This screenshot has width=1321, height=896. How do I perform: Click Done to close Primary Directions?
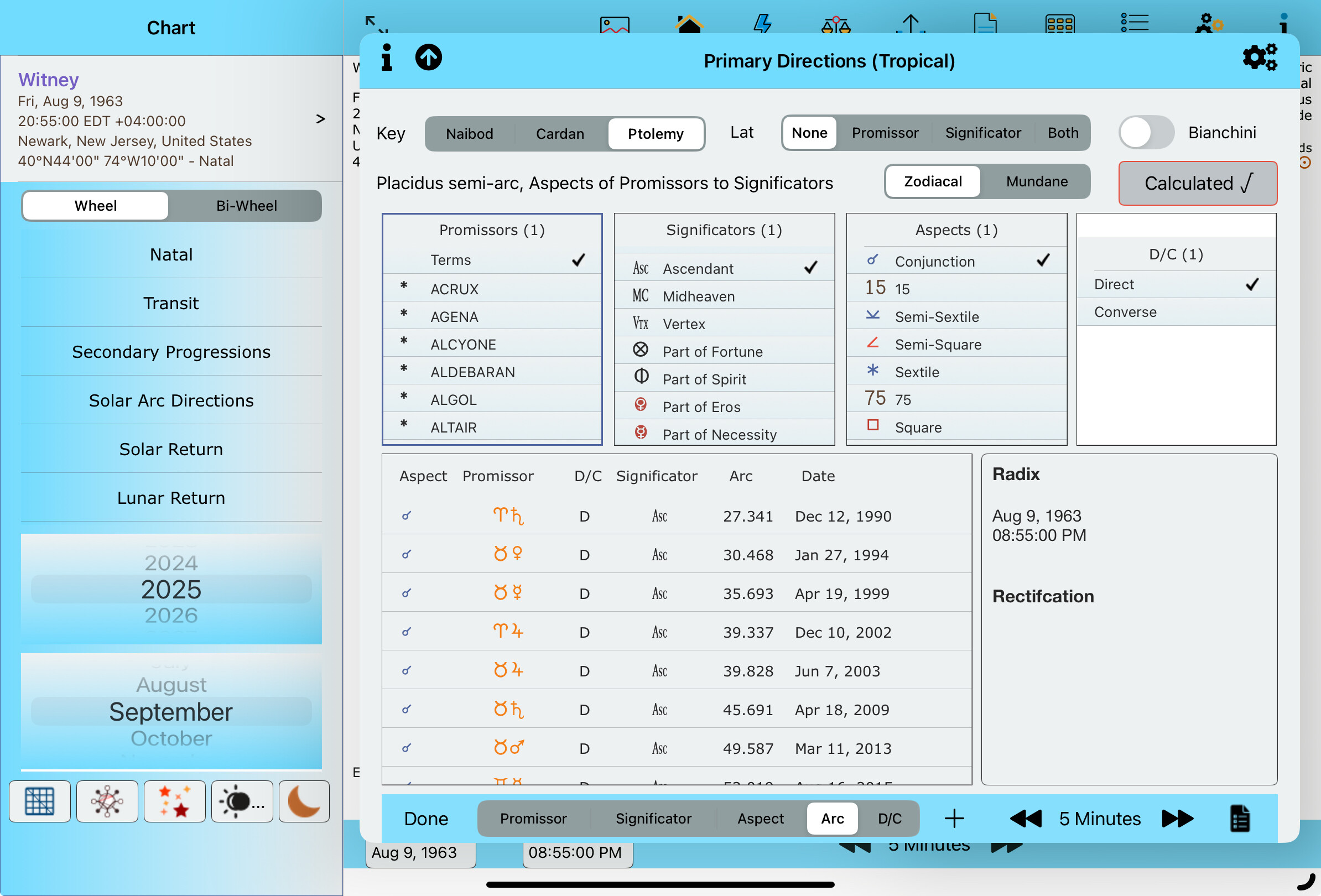[426, 818]
